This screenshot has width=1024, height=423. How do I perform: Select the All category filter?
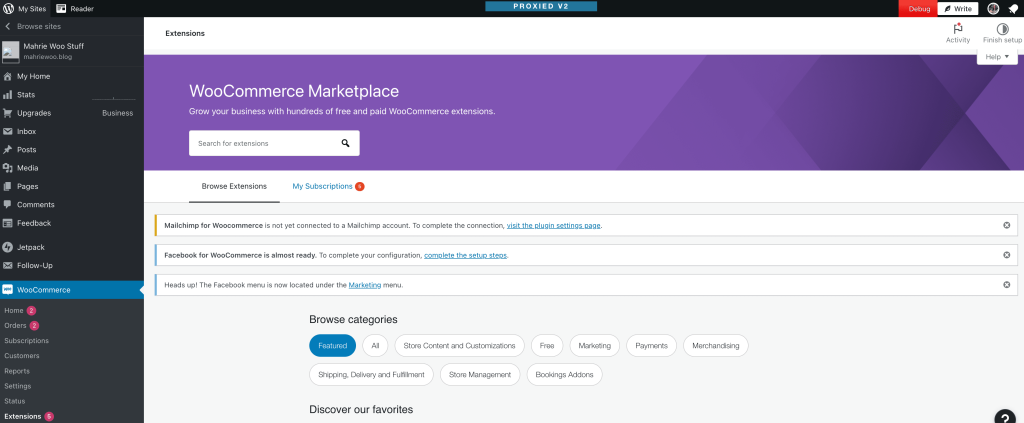pyautogui.click(x=375, y=345)
